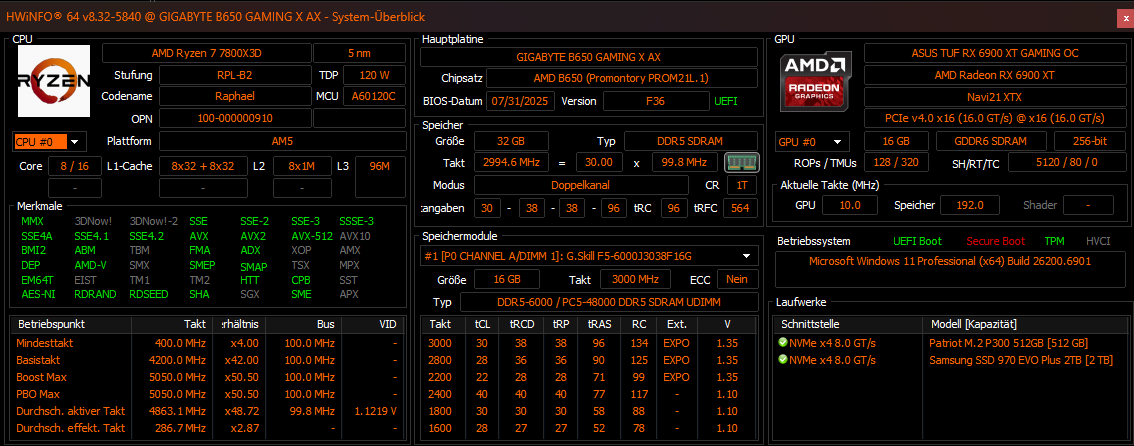Click the DDR5-6000 / PC5-48000 module type field
The height and width of the screenshot is (446, 1134).
coord(608,302)
